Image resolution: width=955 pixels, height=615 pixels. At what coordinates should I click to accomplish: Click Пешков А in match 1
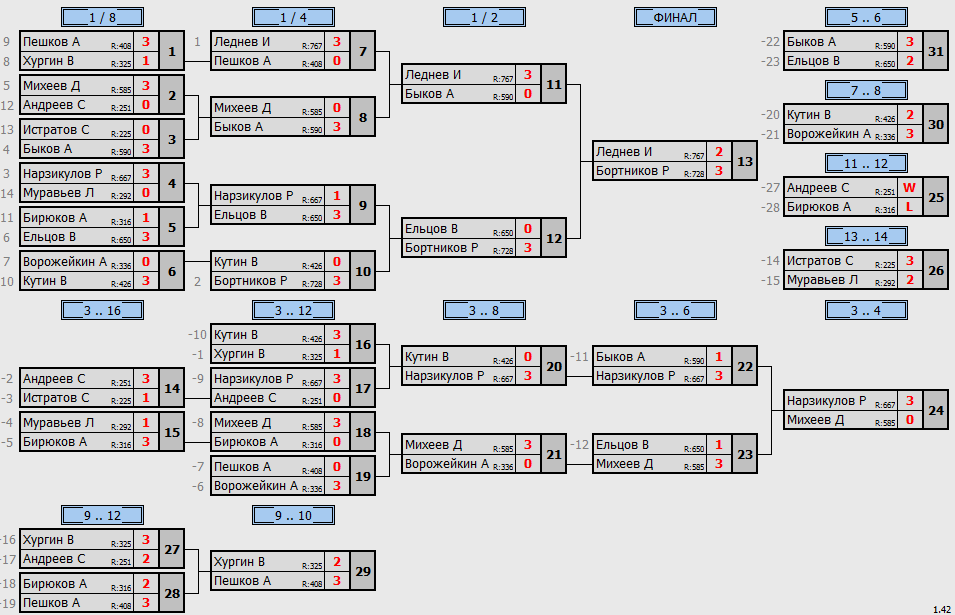click(51, 41)
